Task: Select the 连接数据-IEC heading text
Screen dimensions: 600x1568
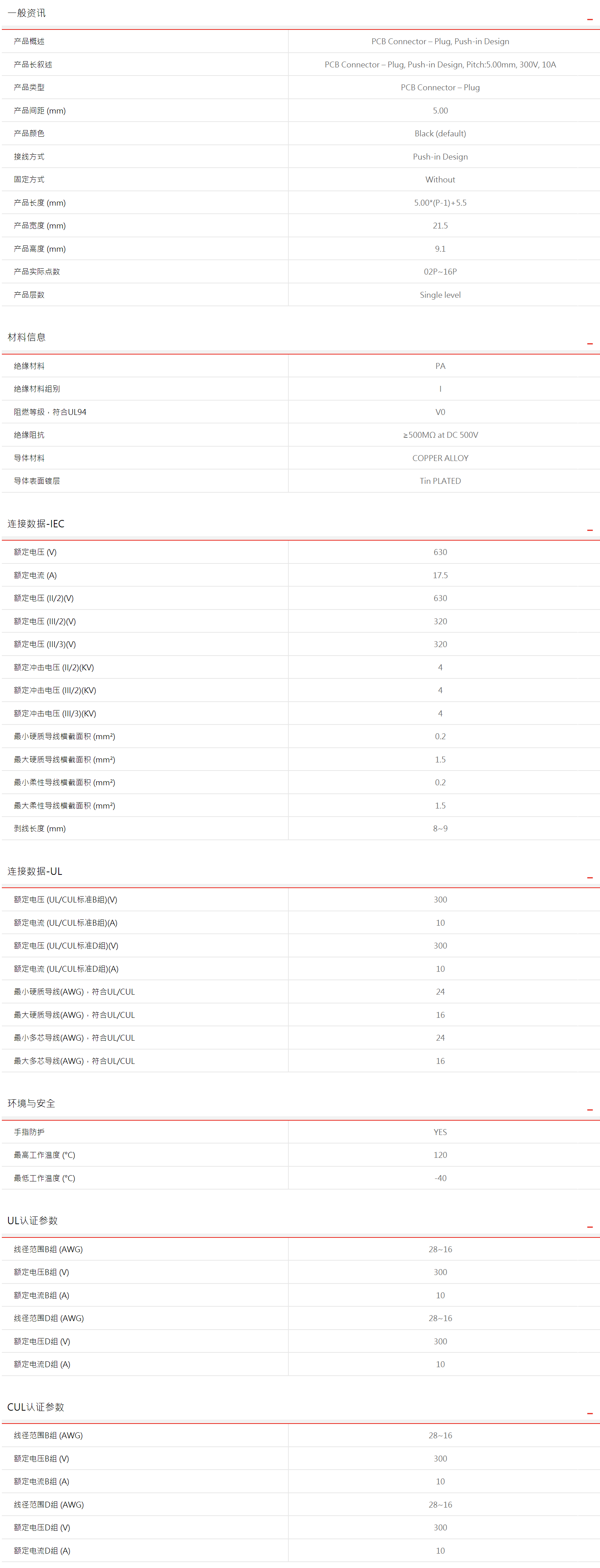Action: (35, 524)
